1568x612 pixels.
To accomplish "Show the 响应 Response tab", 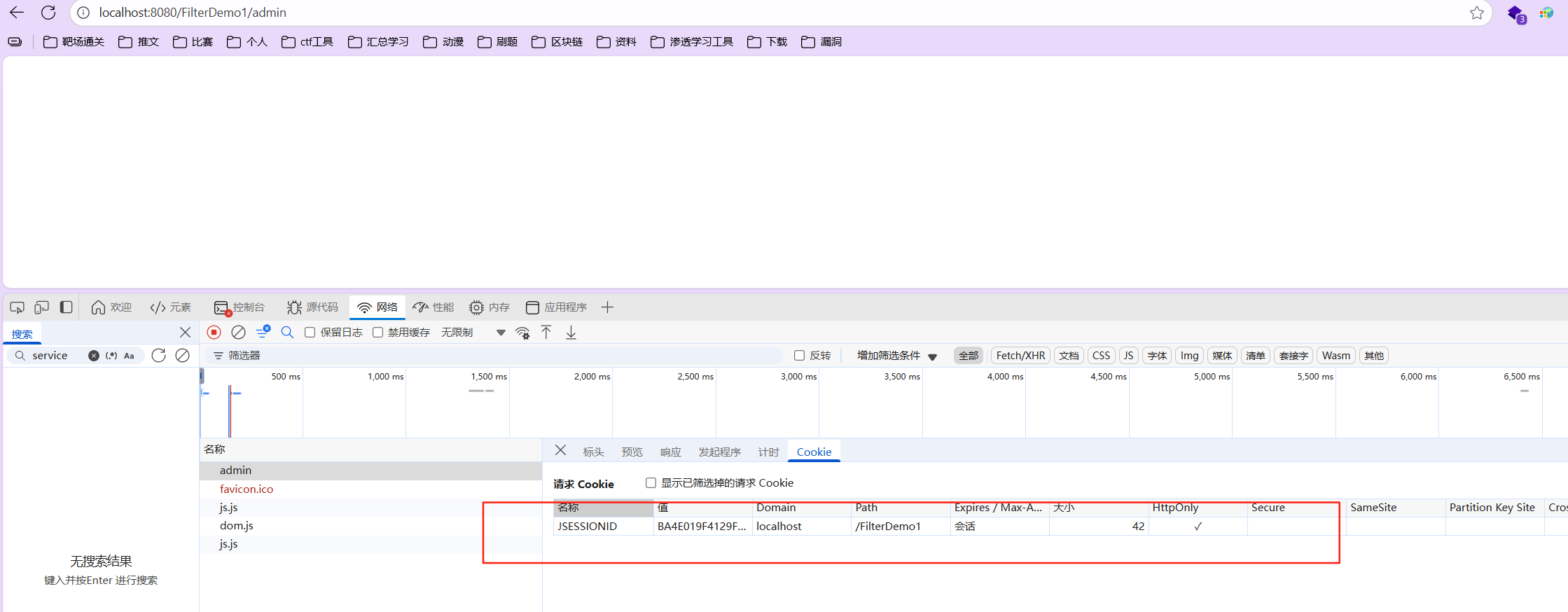I will [x=670, y=452].
